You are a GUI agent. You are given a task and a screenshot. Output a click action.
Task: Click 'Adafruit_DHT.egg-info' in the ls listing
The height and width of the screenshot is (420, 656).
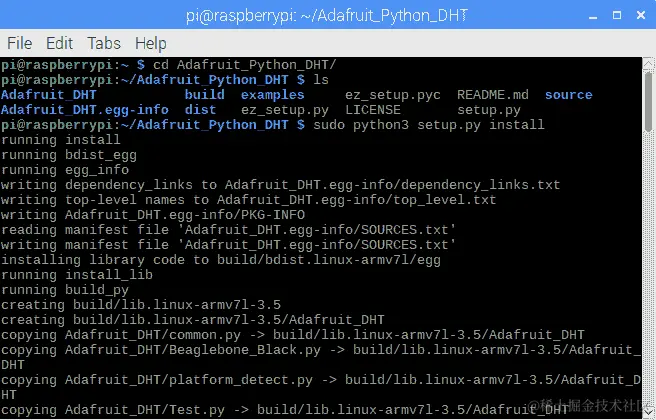85,110
